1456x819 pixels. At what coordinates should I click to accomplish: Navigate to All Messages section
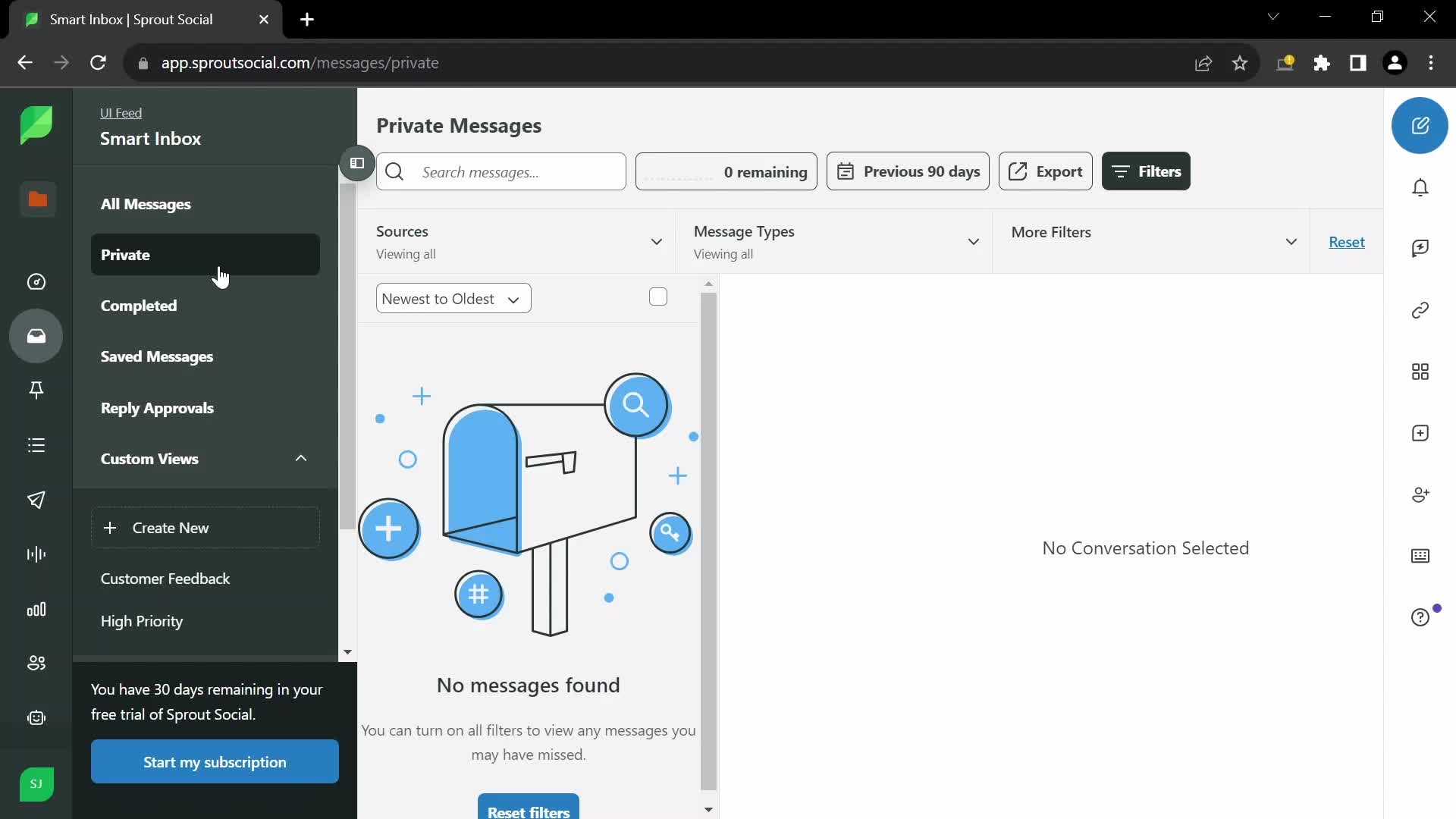point(146,203)
